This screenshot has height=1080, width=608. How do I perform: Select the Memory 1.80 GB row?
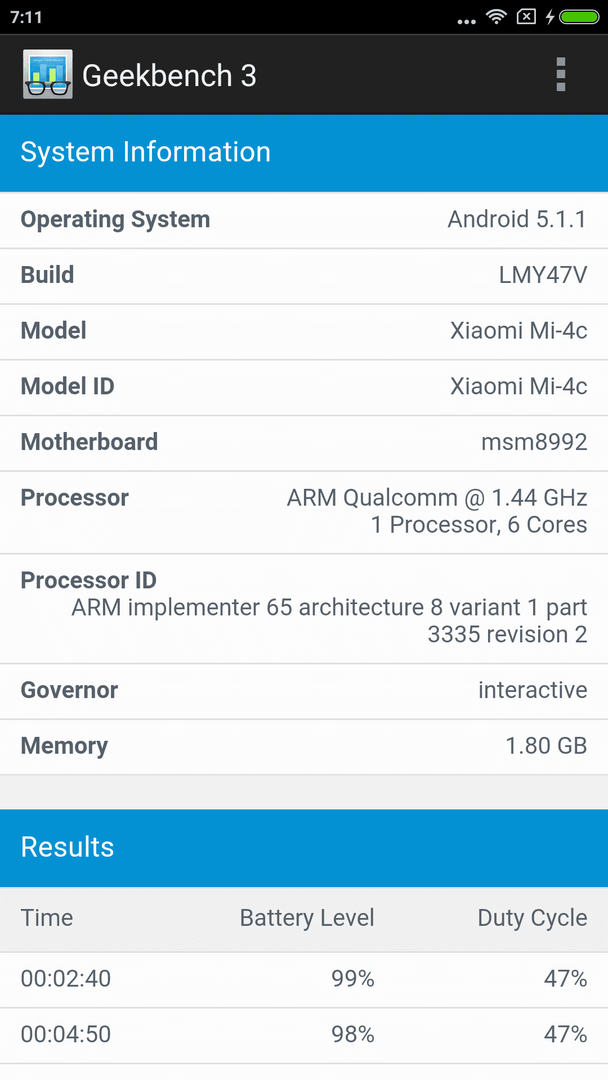(x=304, y=747)
